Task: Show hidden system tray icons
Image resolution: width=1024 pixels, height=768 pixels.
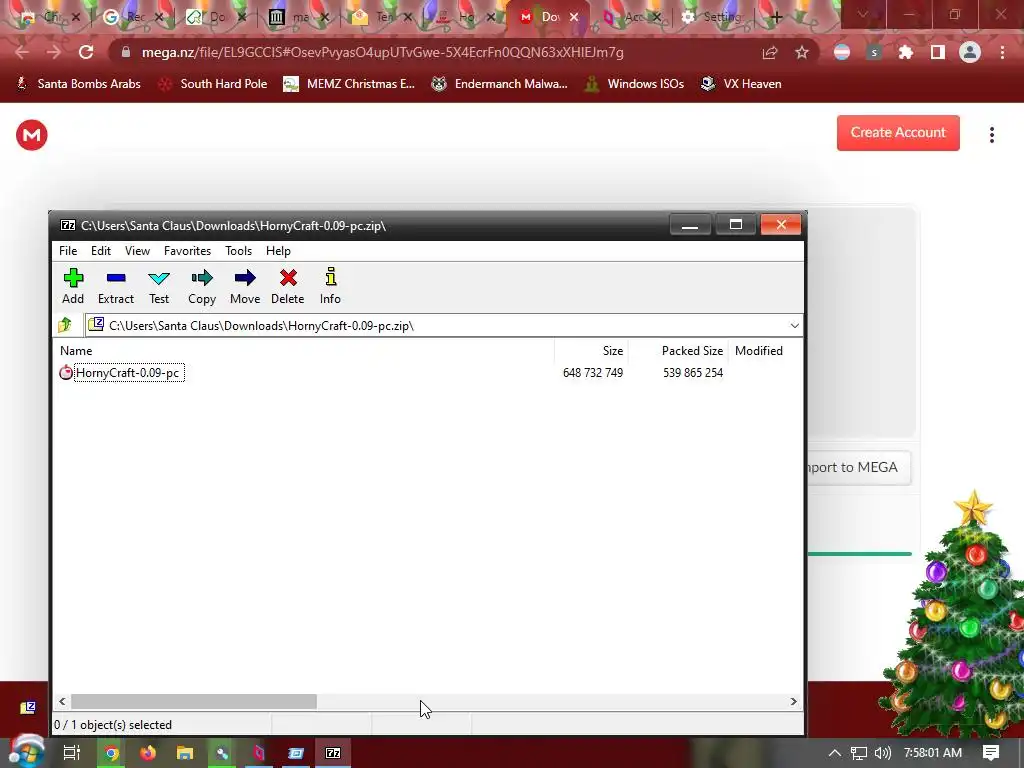Action: coord(834,753)
